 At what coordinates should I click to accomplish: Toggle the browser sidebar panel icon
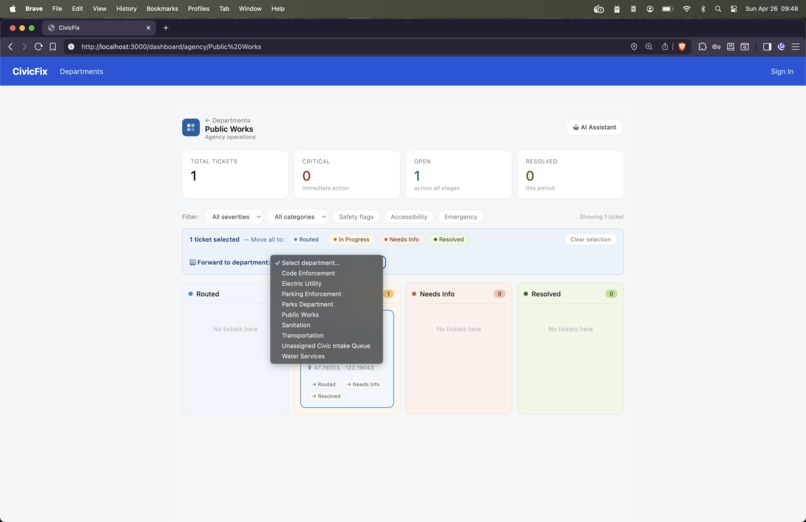(x=767, y=47)
